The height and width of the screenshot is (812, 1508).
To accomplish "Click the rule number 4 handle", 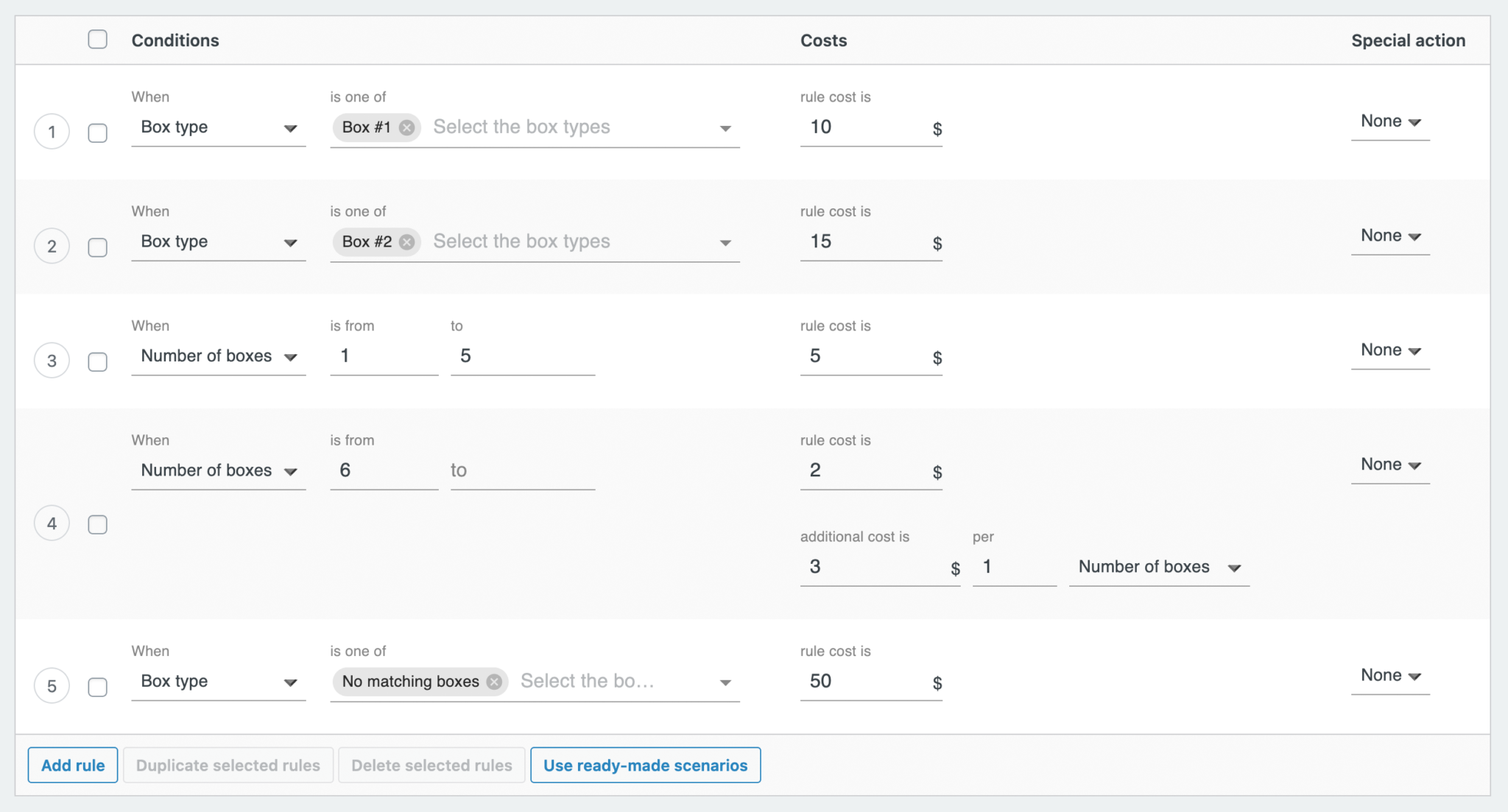I will 52,523.
